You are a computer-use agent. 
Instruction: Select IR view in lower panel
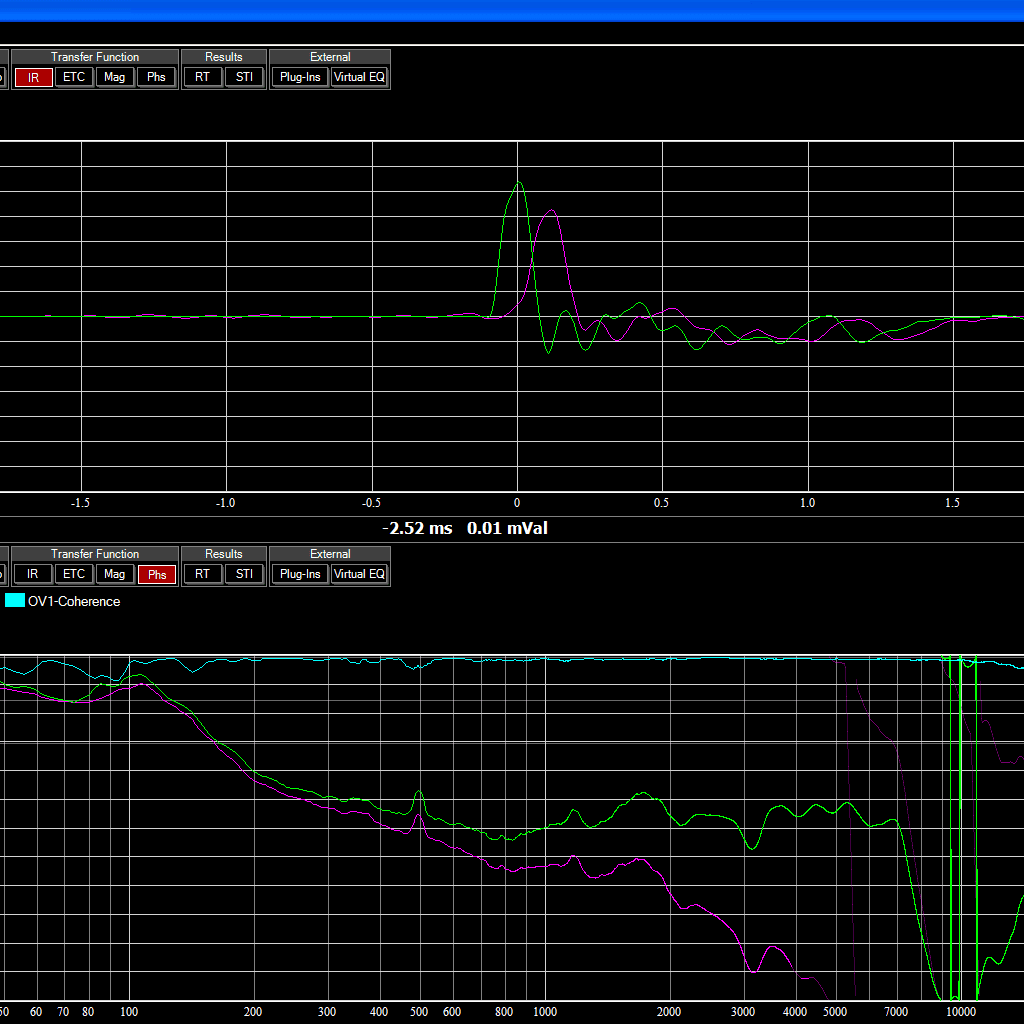tap(33, 574)
